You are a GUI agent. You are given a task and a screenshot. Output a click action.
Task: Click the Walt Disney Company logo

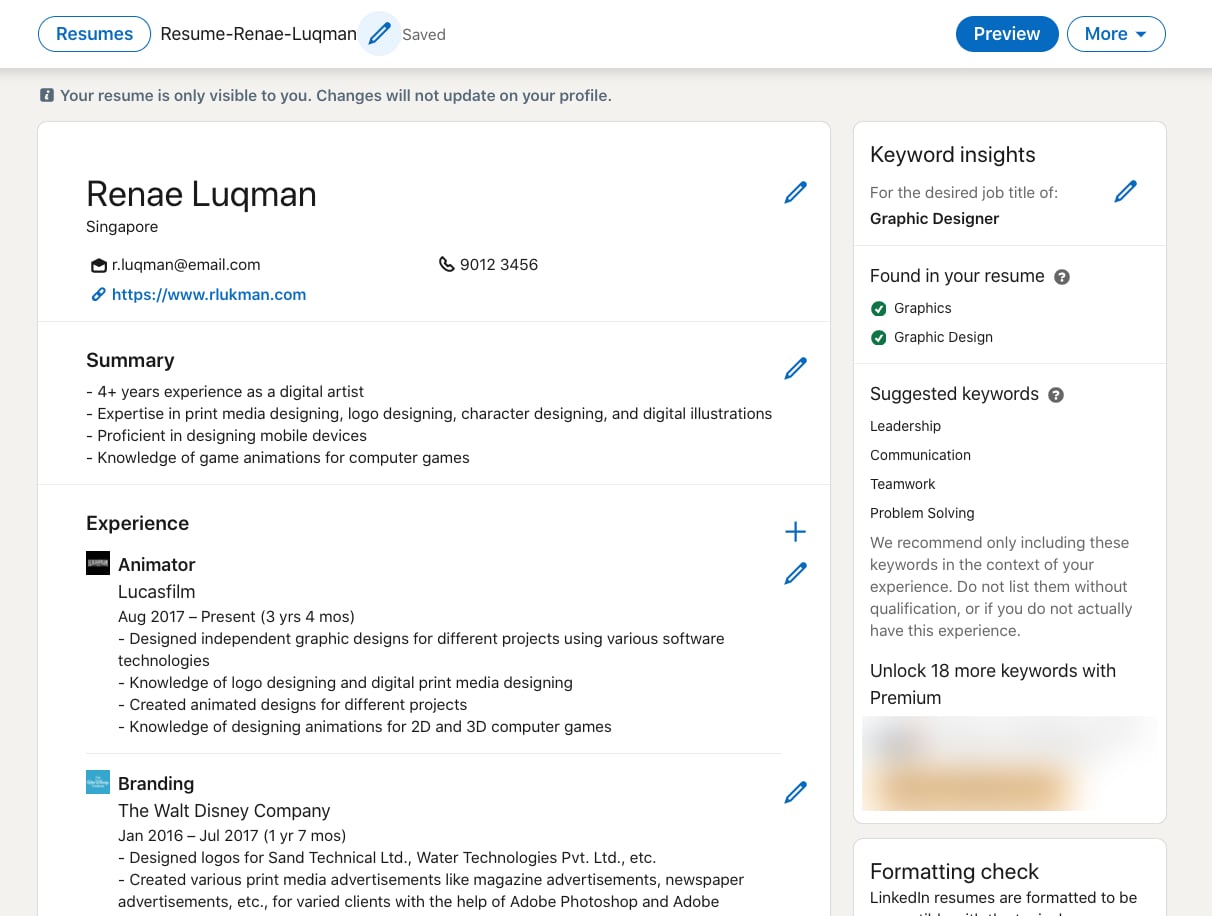[97, 782]
